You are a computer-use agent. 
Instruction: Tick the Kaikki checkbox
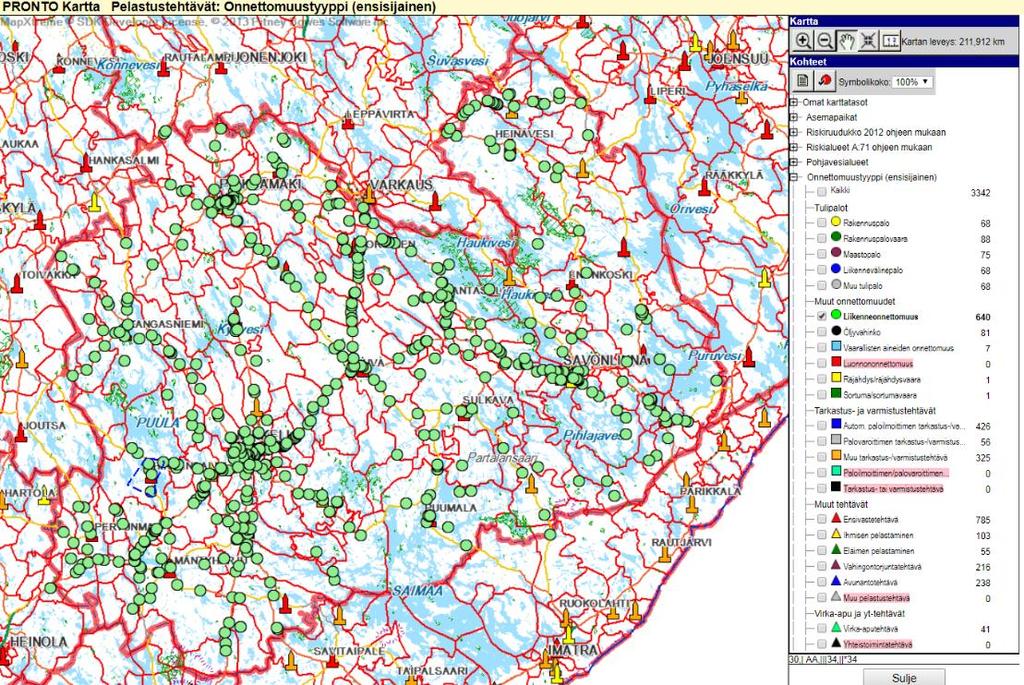pos(822,192)
